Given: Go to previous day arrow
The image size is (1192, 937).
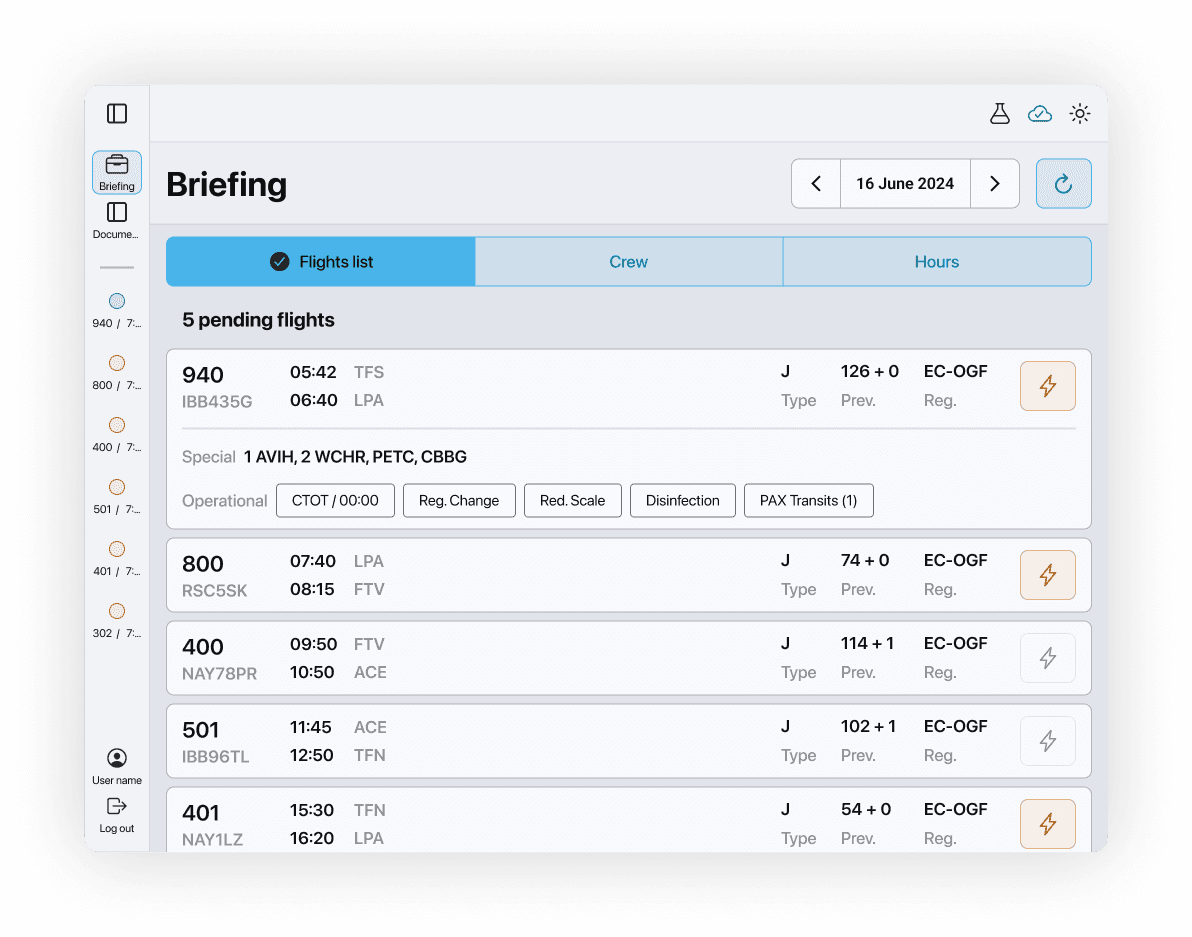Looking at the screenshot, I should [x=816, y=183].
